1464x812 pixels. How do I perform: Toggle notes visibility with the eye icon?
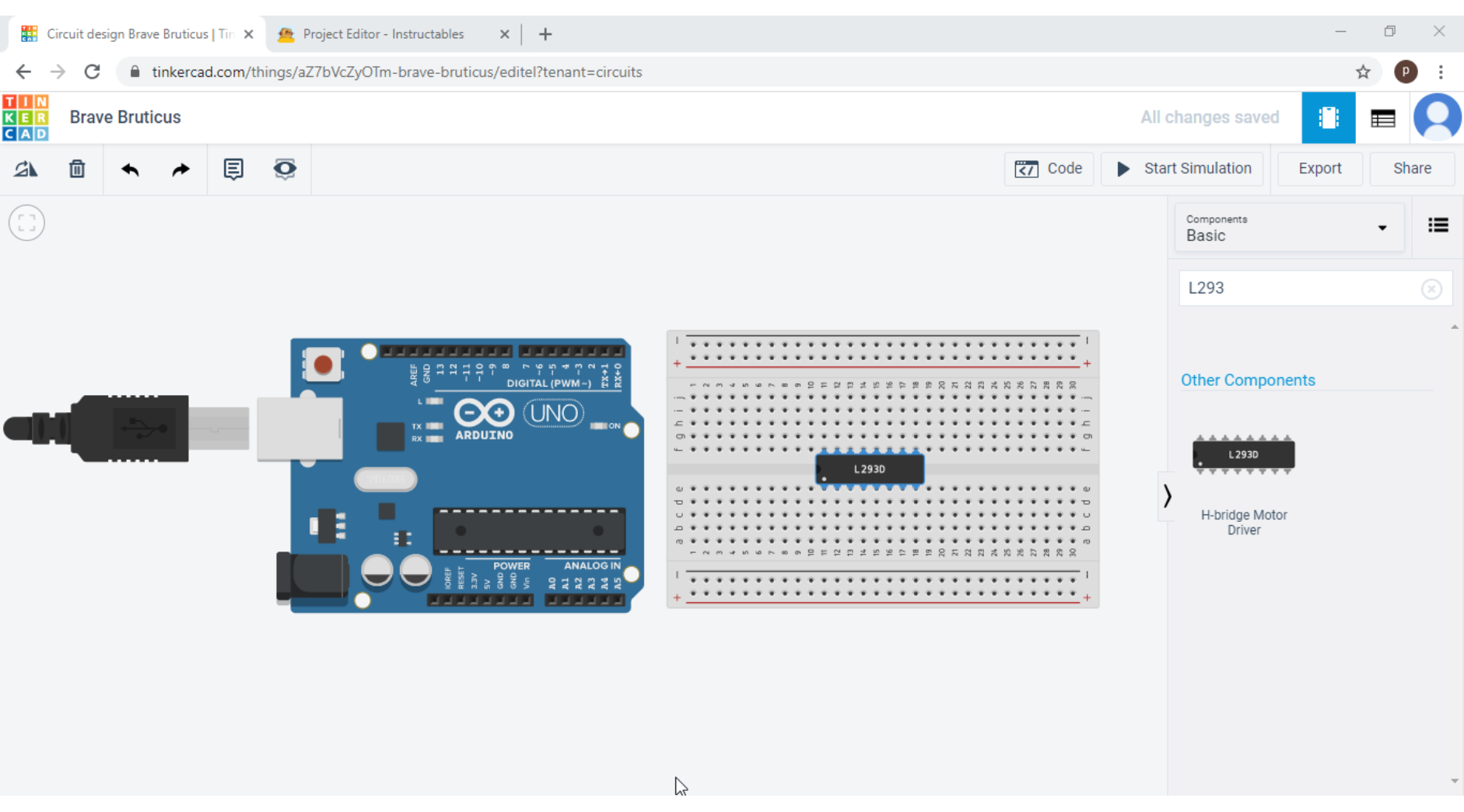click(x=285, y=169)
